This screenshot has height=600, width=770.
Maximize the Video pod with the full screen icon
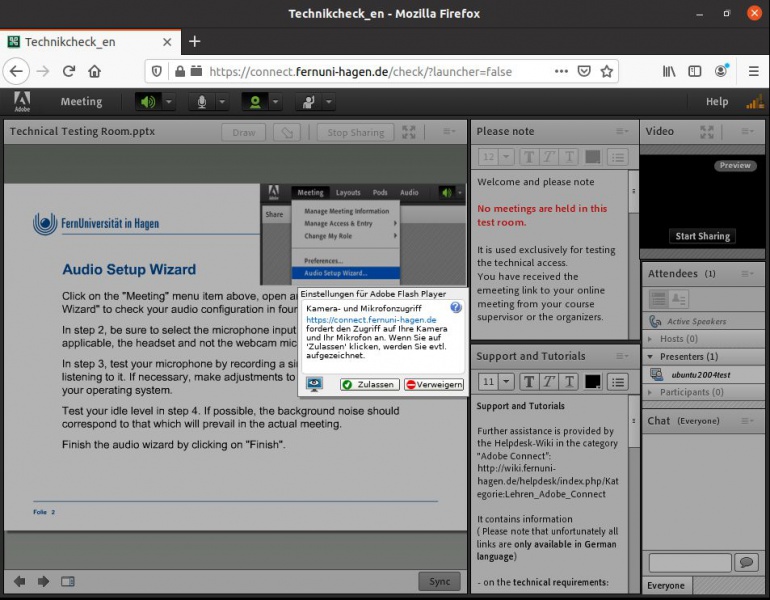707,132
